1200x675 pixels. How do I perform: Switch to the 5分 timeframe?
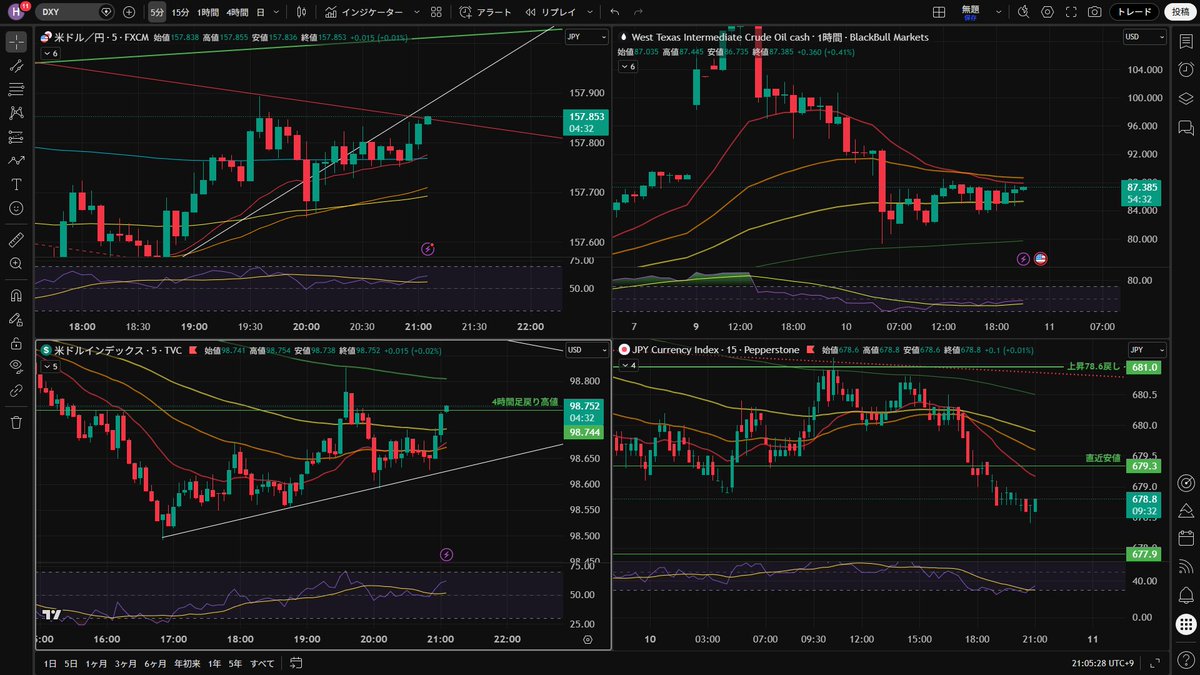point(157,12)
